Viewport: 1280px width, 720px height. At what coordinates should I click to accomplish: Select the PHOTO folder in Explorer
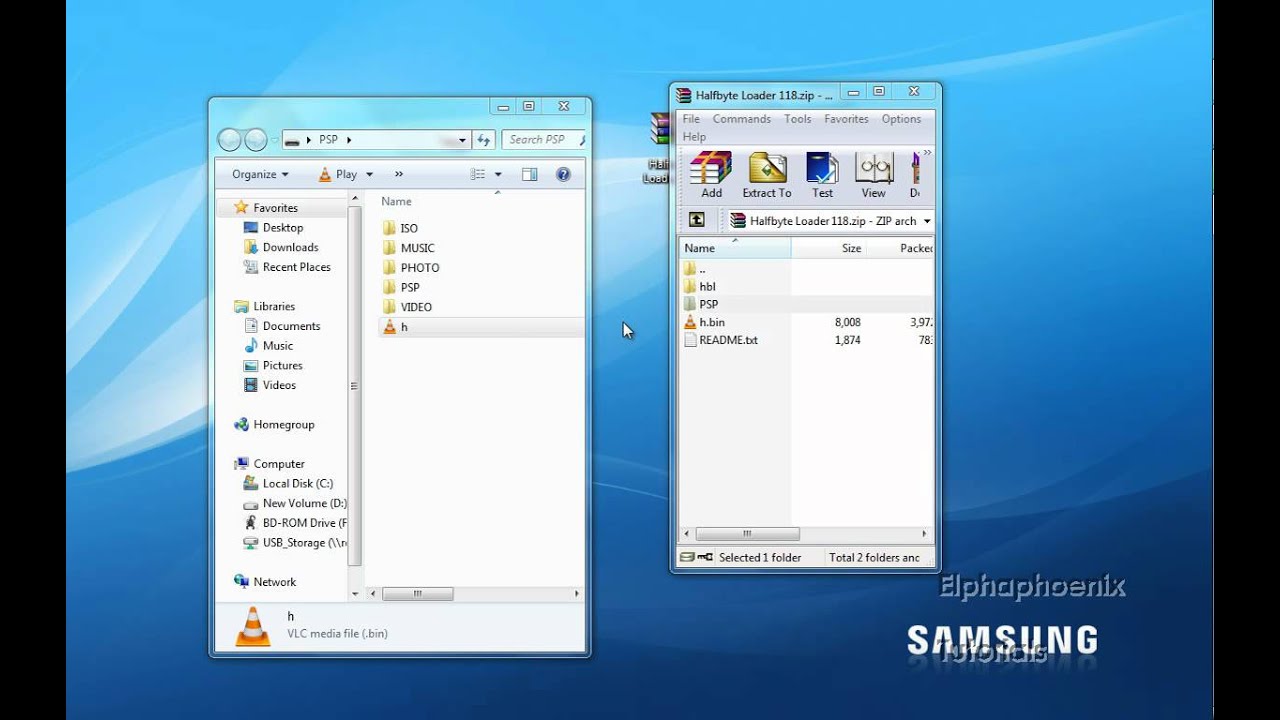pyautogui.click(x=411, y=268)
